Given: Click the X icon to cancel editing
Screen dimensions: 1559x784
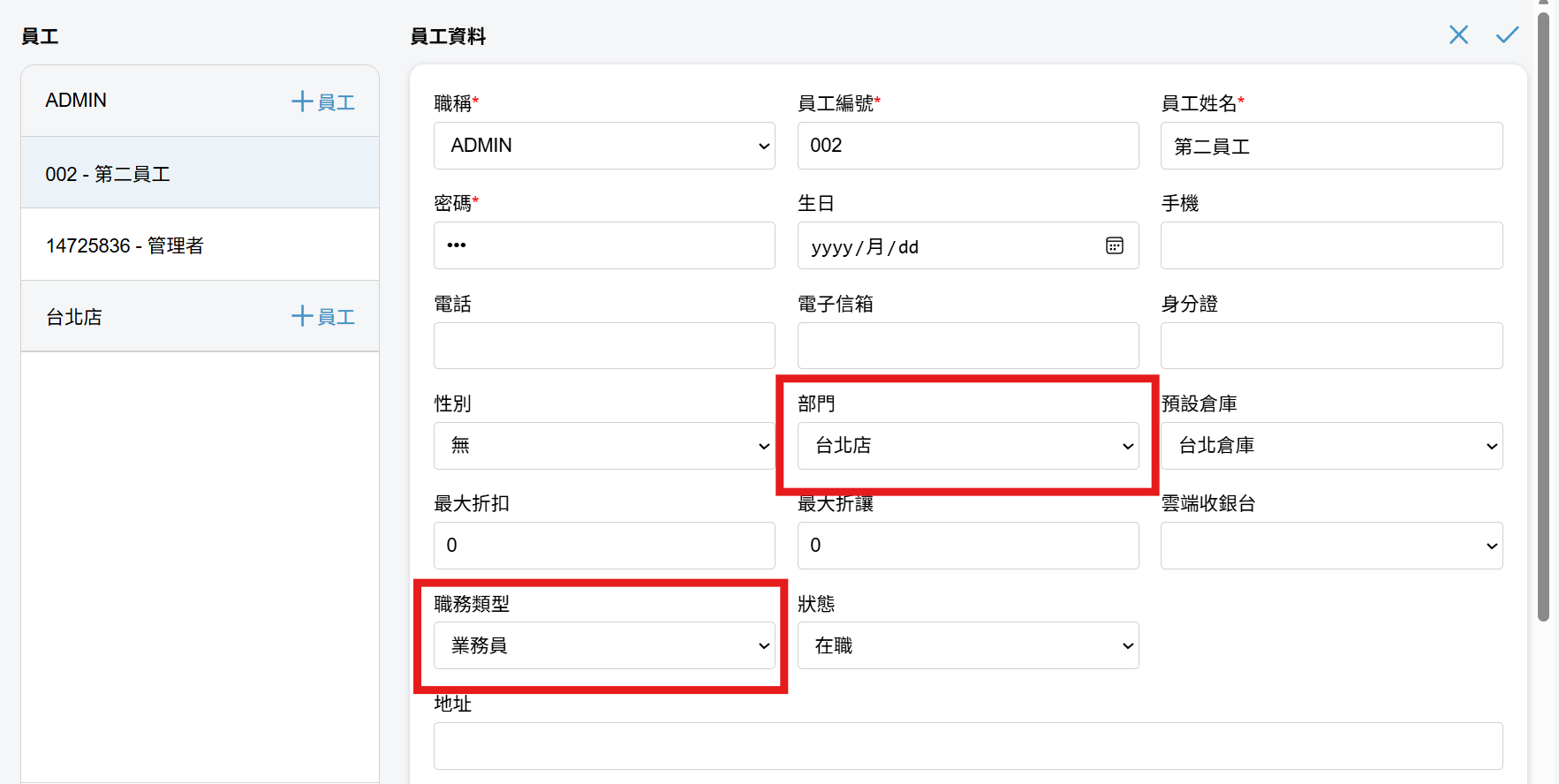Looking at the screenshot, I should tap(1458, 34).
